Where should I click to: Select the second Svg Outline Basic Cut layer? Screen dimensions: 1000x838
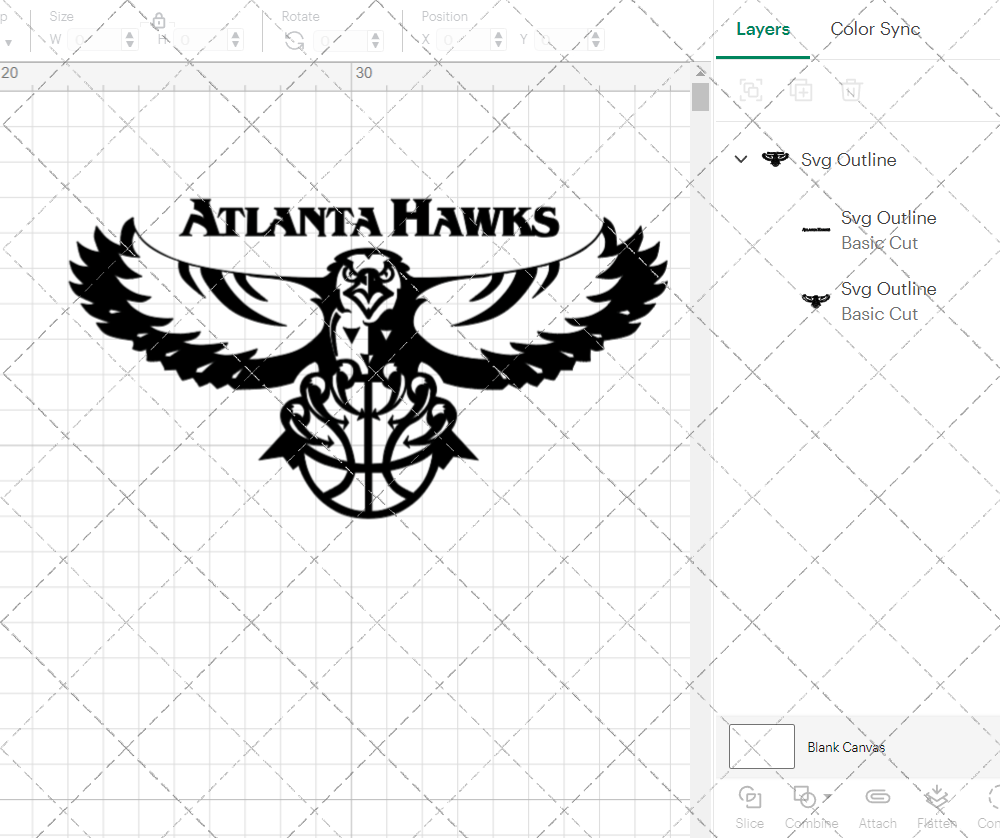pyautogui.click(x=889, y=300)
